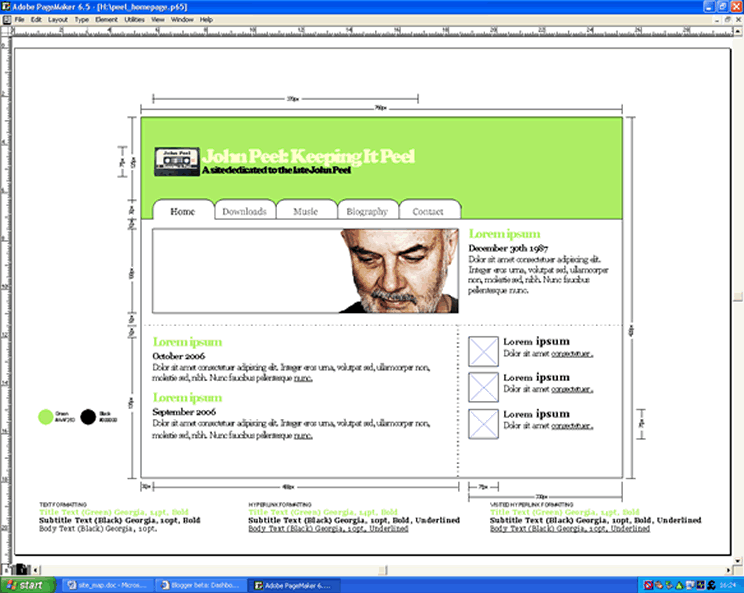Click the PageMaker title bar application icon
The height and width of the screenshot is (593, 744).
pyautogui.click(x=6, y=7)
